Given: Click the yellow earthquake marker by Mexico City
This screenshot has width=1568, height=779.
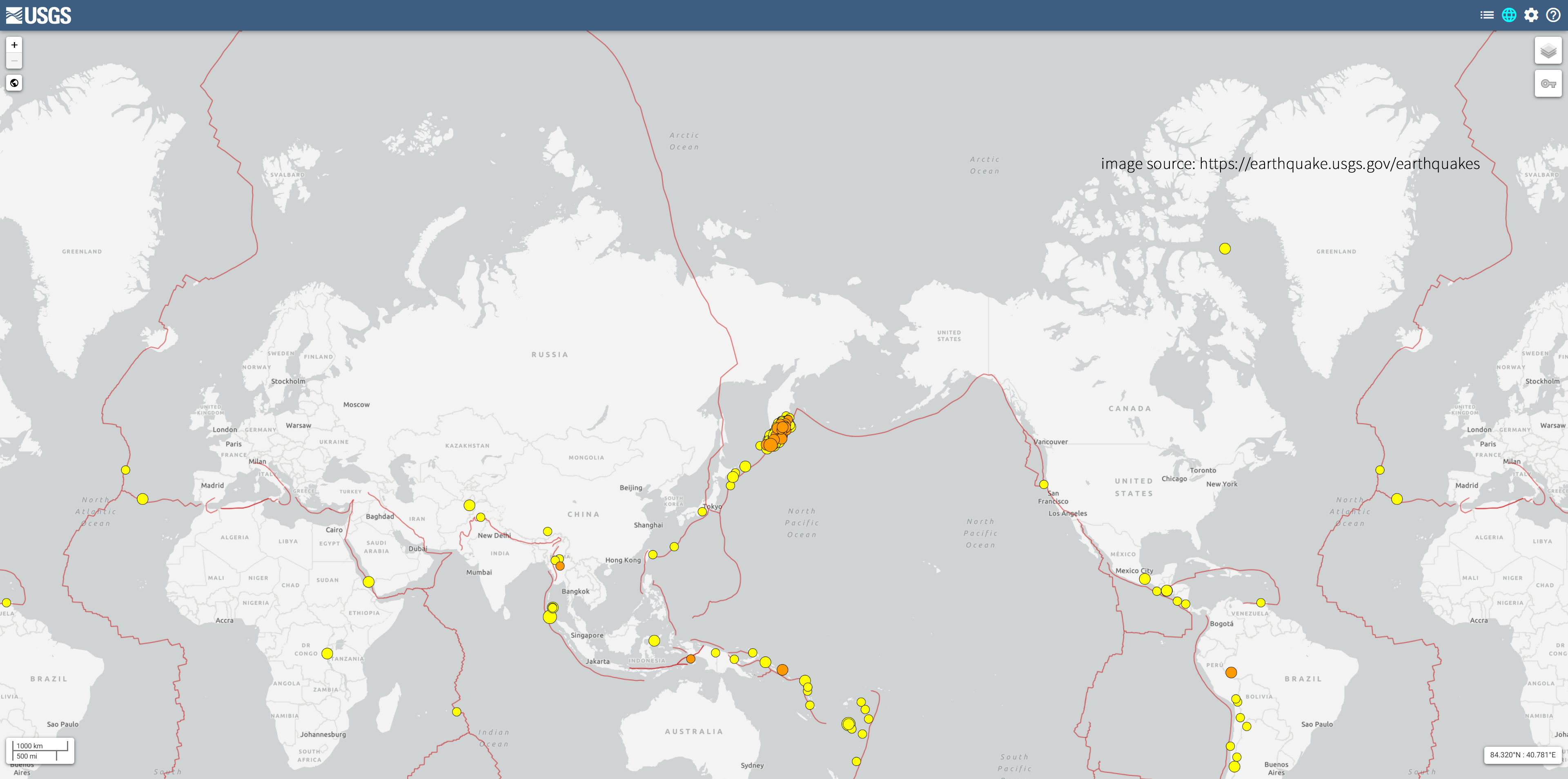Looking at the screenshot, I should (x=1144, y=578).
